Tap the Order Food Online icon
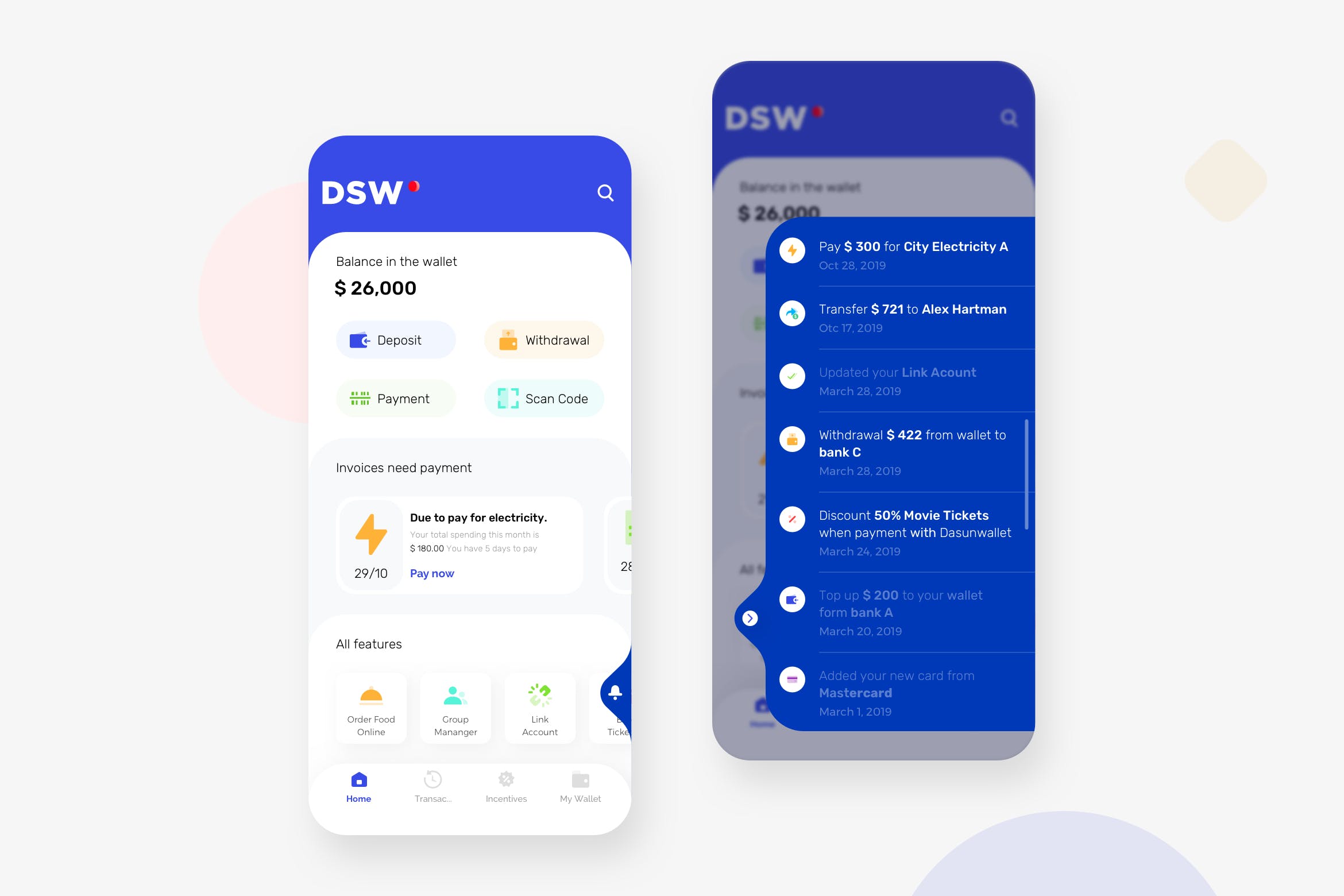Image resolution: width=1344 pixels, height=896 pixels. 371,697
